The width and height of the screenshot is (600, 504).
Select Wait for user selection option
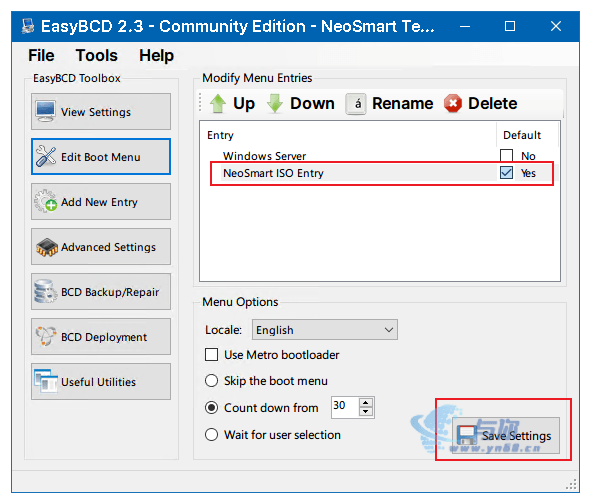[211, 435]
